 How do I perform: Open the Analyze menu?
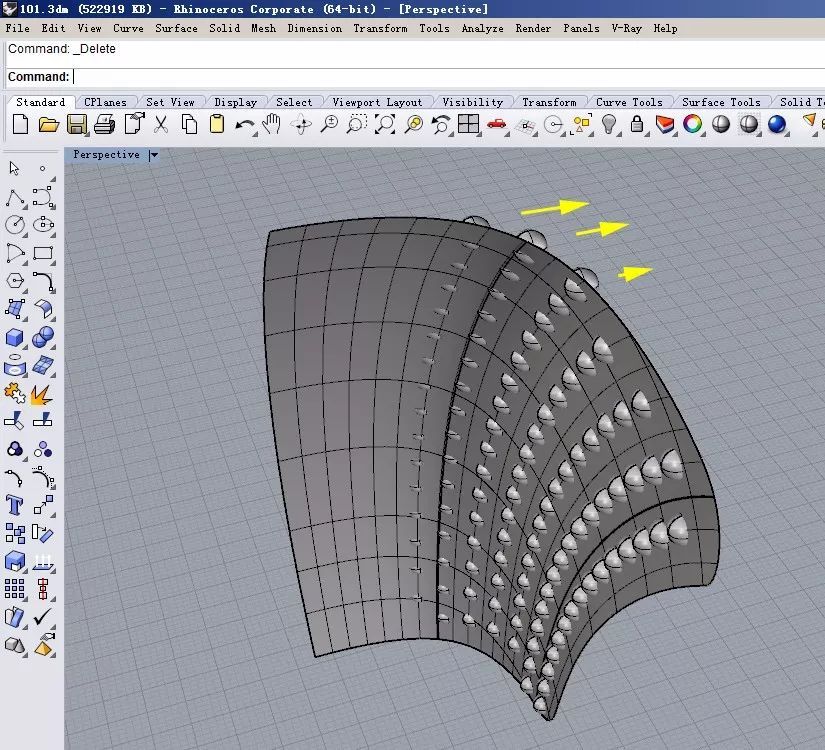(x=482, y=28)
